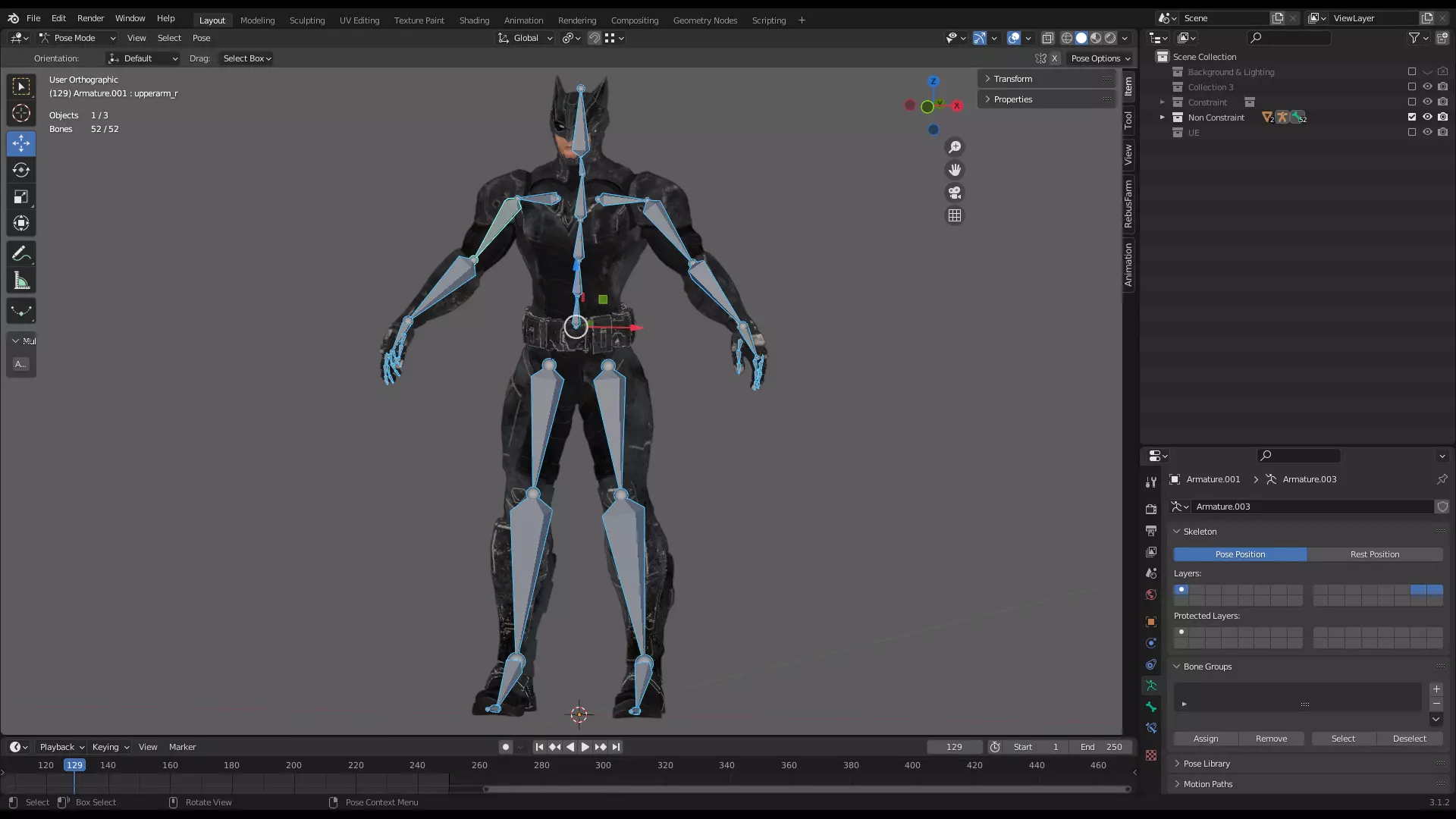Screen dimensions: 1456x819
Task: Open Global transform orientation dropdown
Action: coord(526,38)
